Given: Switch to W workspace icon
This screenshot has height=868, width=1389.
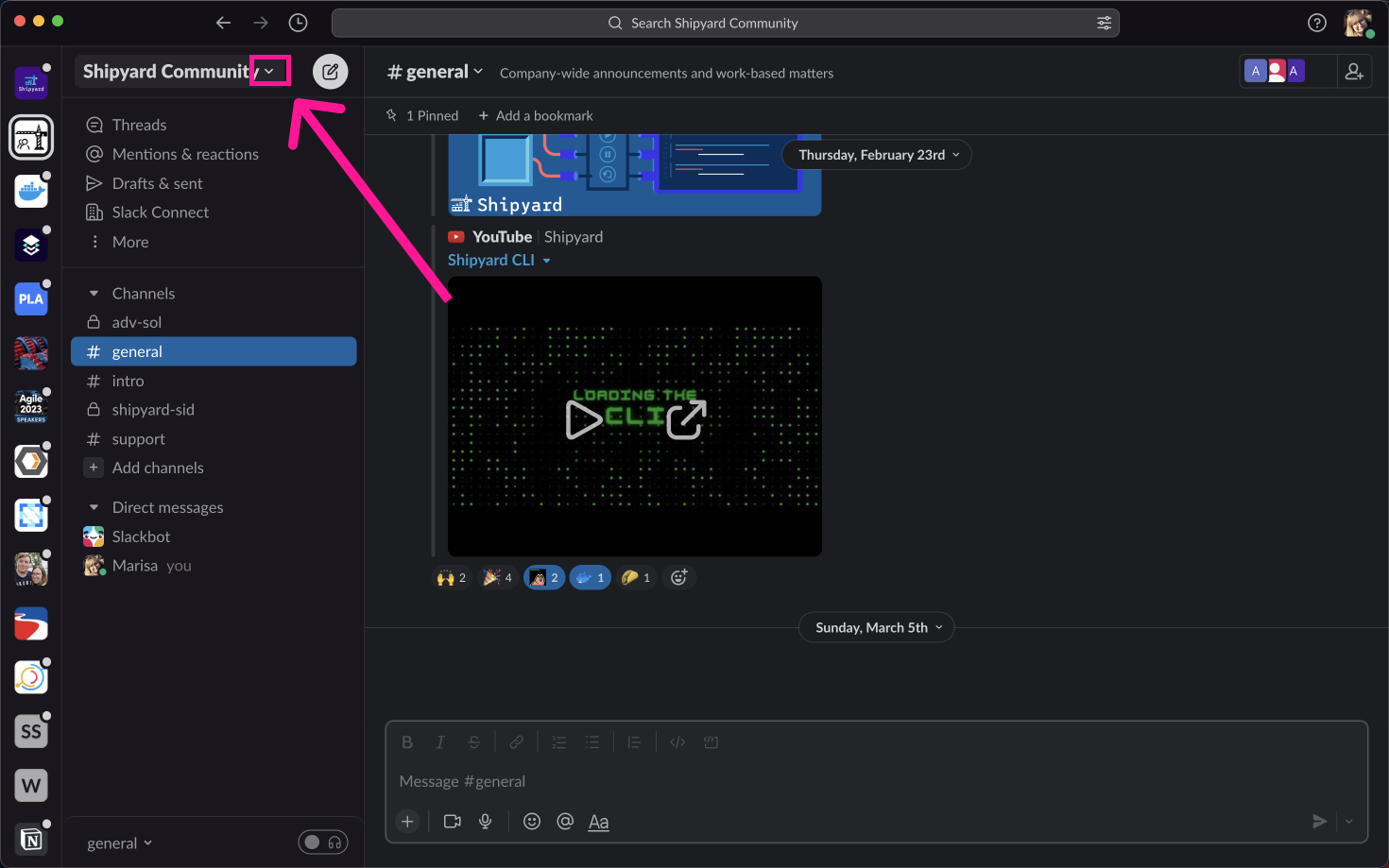Looking at the screenshot, I should point(31,785).
